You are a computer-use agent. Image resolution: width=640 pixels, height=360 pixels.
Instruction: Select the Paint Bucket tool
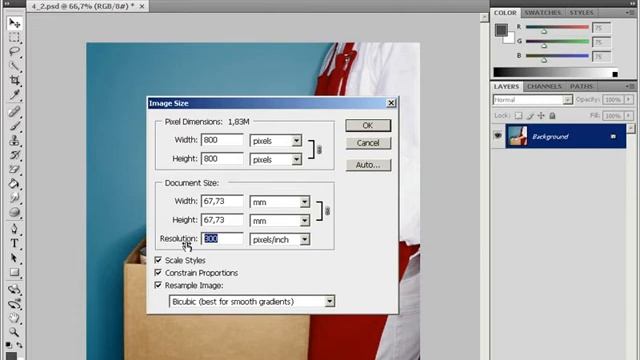coord(14,184)
